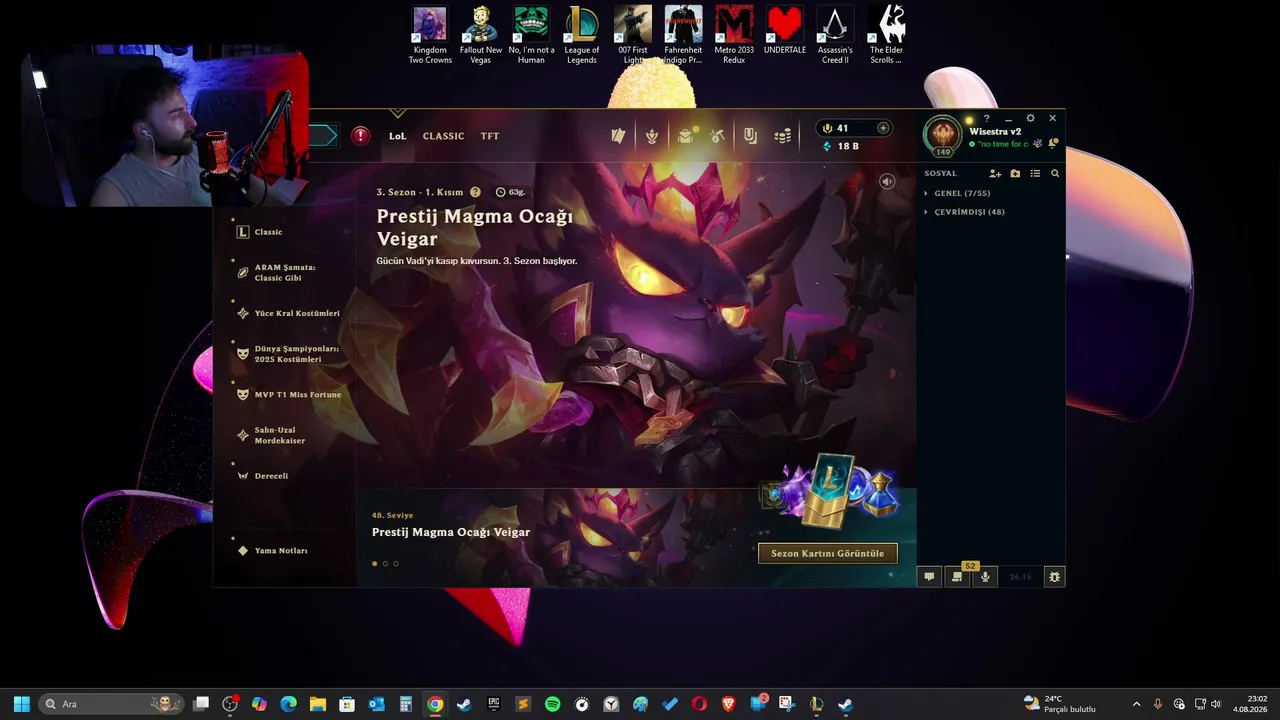This screenshot has height=720, width=1280.
Task: Open the Challenges laurel icon in top bar
Action: [652, 136]
